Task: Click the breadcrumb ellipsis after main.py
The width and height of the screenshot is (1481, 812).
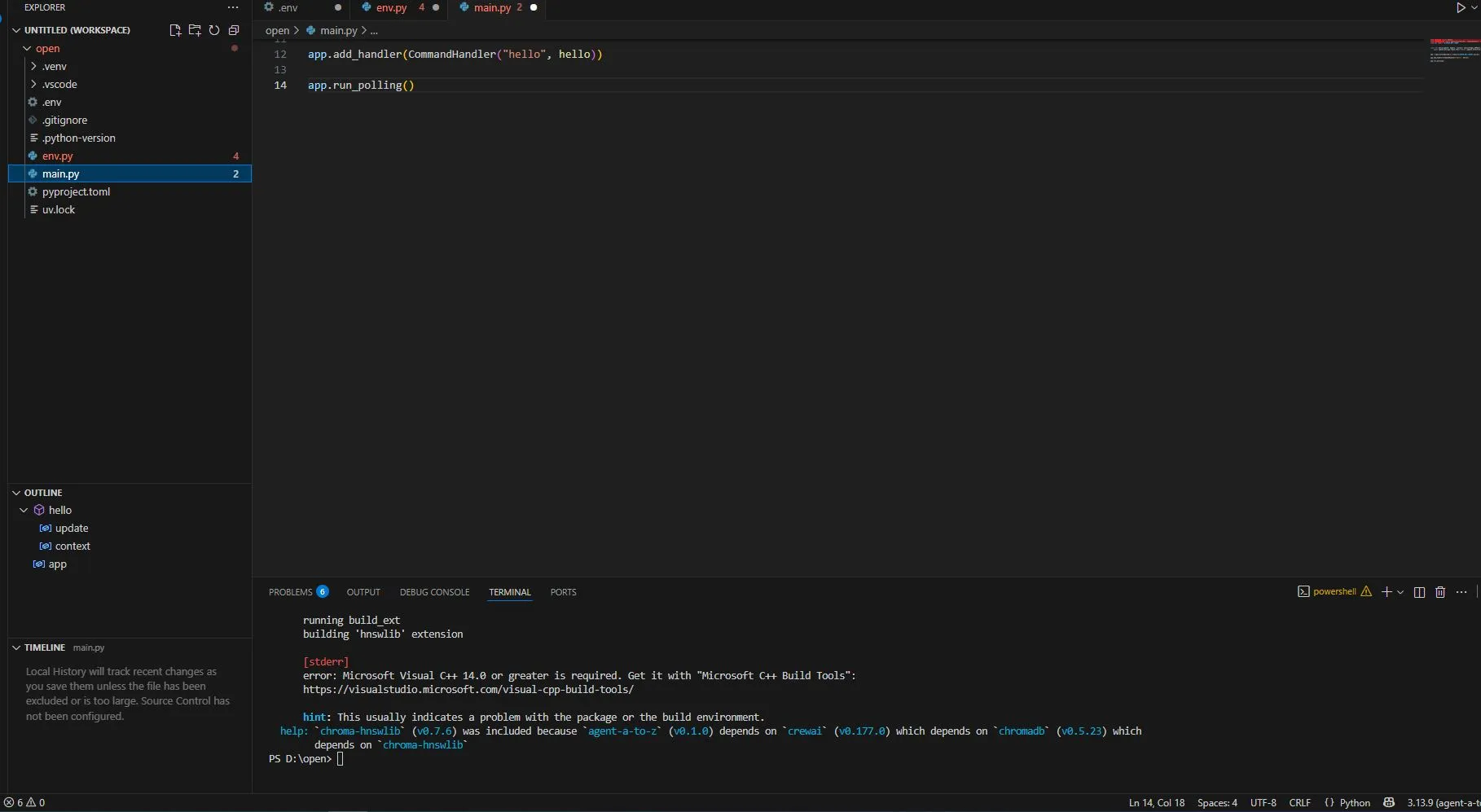Action: pos(374,31)
